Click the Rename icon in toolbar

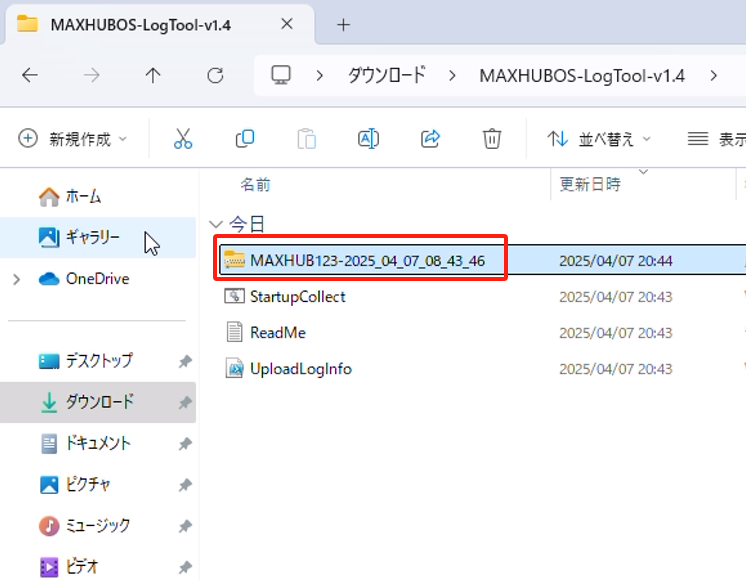pyautogui.click(x=368, y=139)
